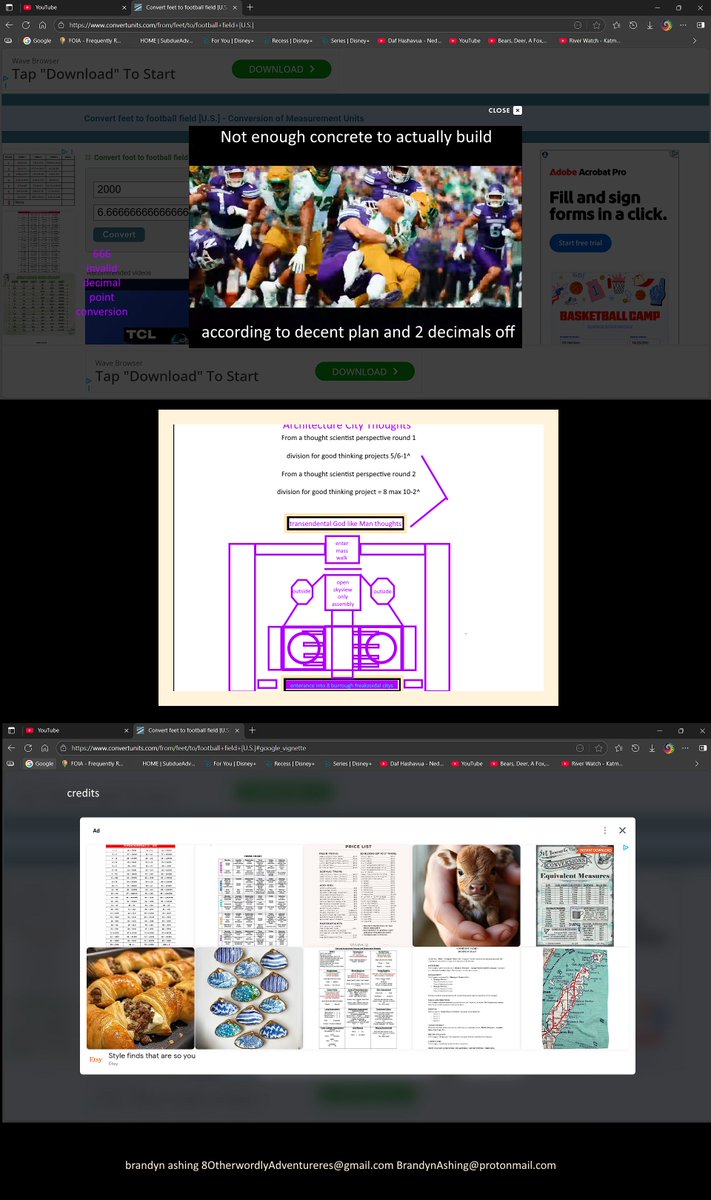This screenshot has height=1200, width=711.
Task: Click the vintage map ad image
Action: pos(575,998)
